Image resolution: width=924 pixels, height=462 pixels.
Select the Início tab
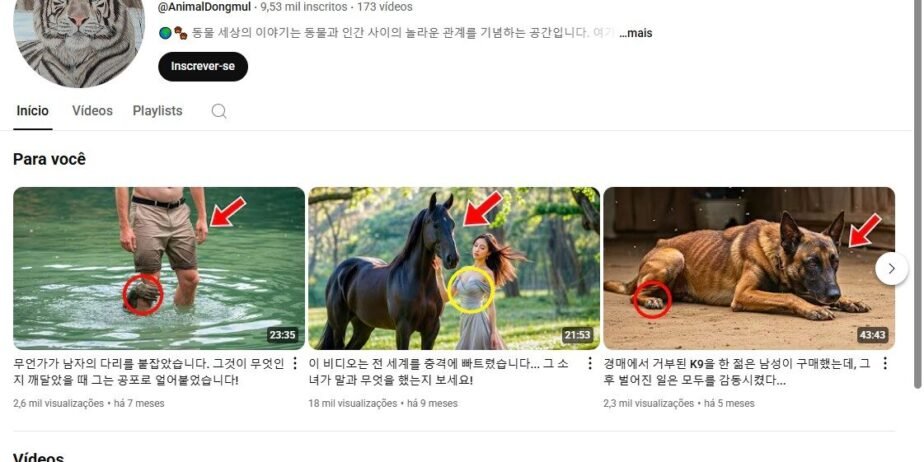coord(32,111)
